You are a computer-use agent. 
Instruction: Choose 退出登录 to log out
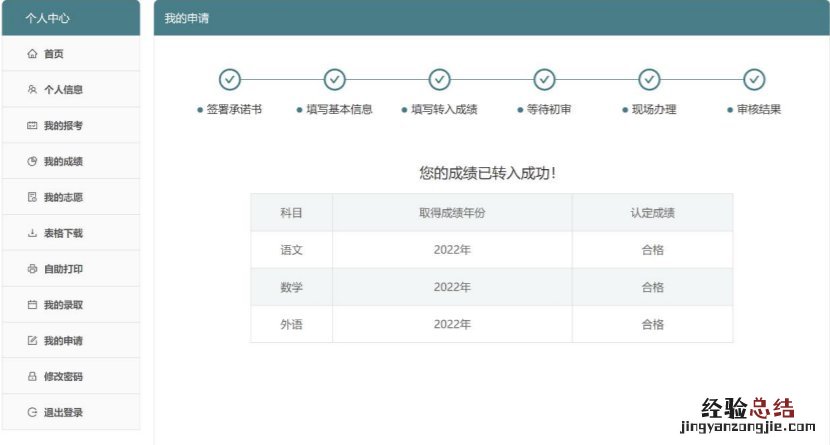pyautogui.click(x=71, y=412)
